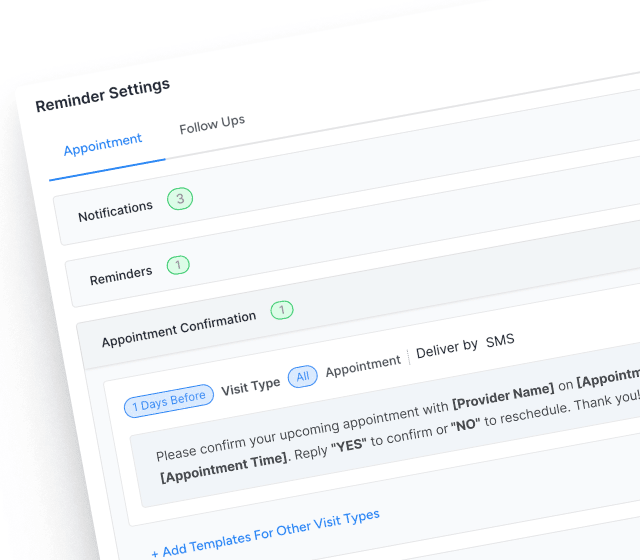This screenshot has width=640, height=560.
Task: Click the "Reminder Settings" heading
Action: click(103, 95)
